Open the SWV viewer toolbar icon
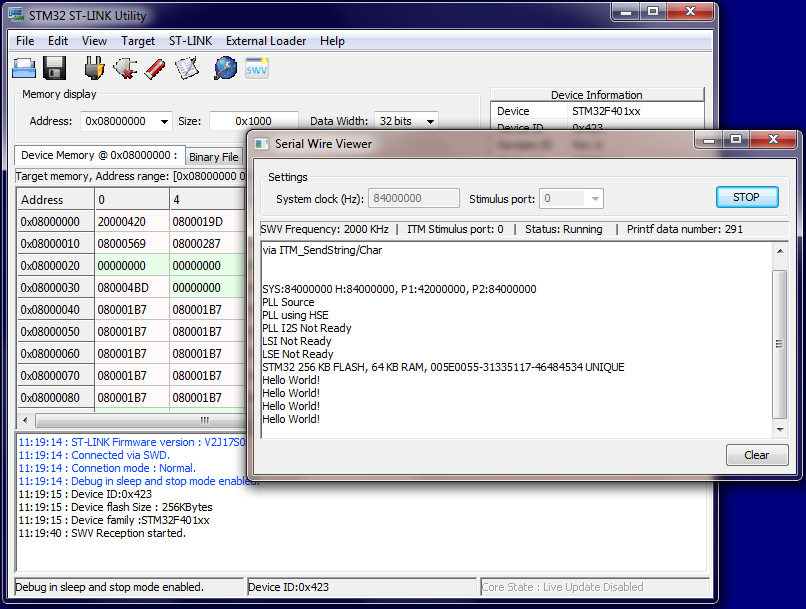This screenshot has height=609, width=806. [257, 68]
